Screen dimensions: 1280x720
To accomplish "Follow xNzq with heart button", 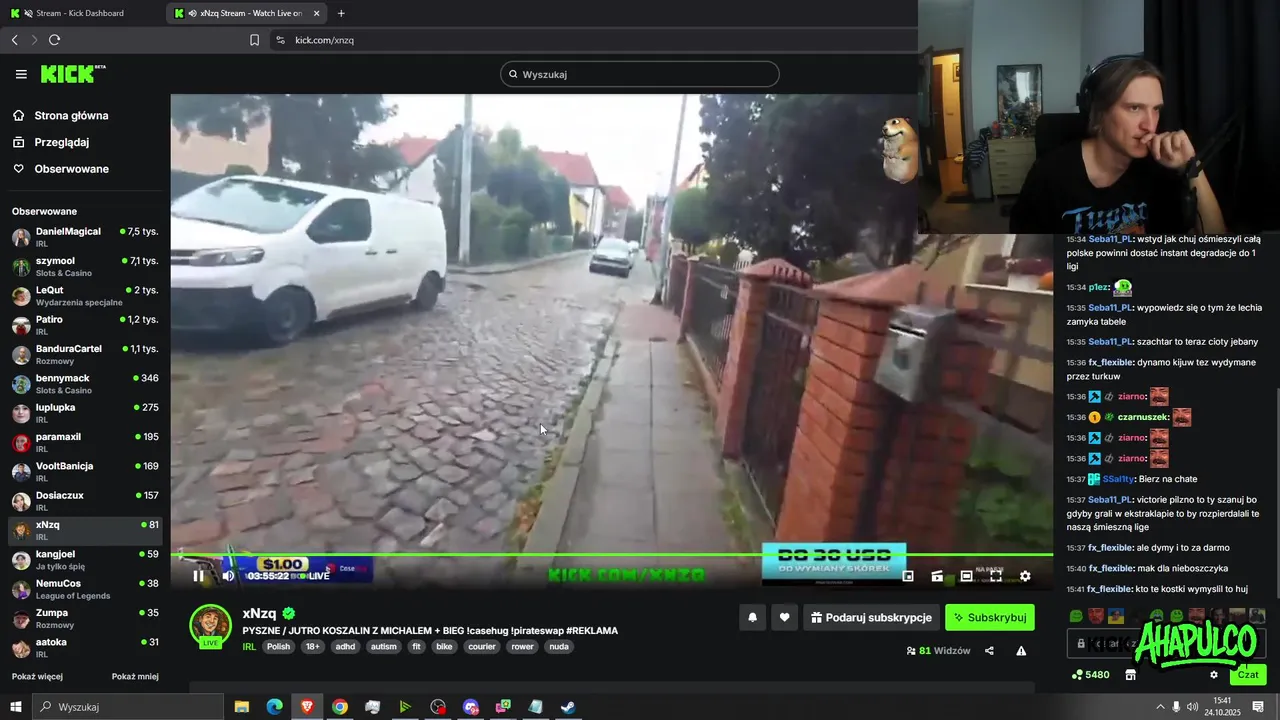I will pyautogui.click(x=784, y=618).
